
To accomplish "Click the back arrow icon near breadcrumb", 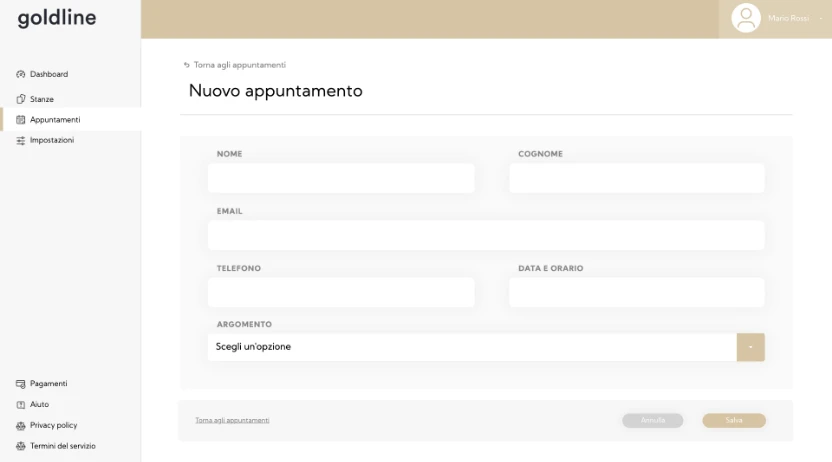I will tap(186, 65).
